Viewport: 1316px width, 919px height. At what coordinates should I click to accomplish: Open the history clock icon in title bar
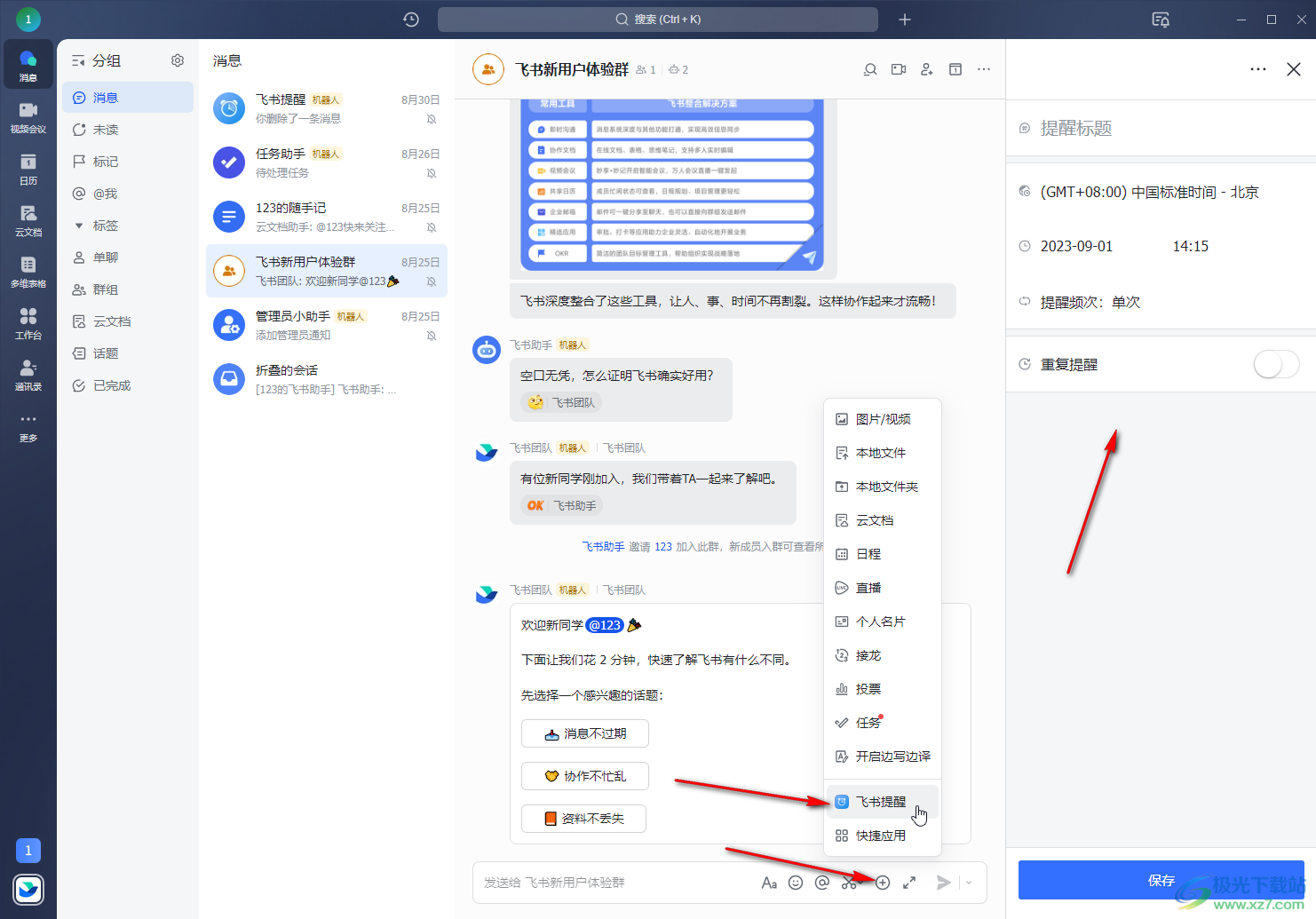click(411, 20)
